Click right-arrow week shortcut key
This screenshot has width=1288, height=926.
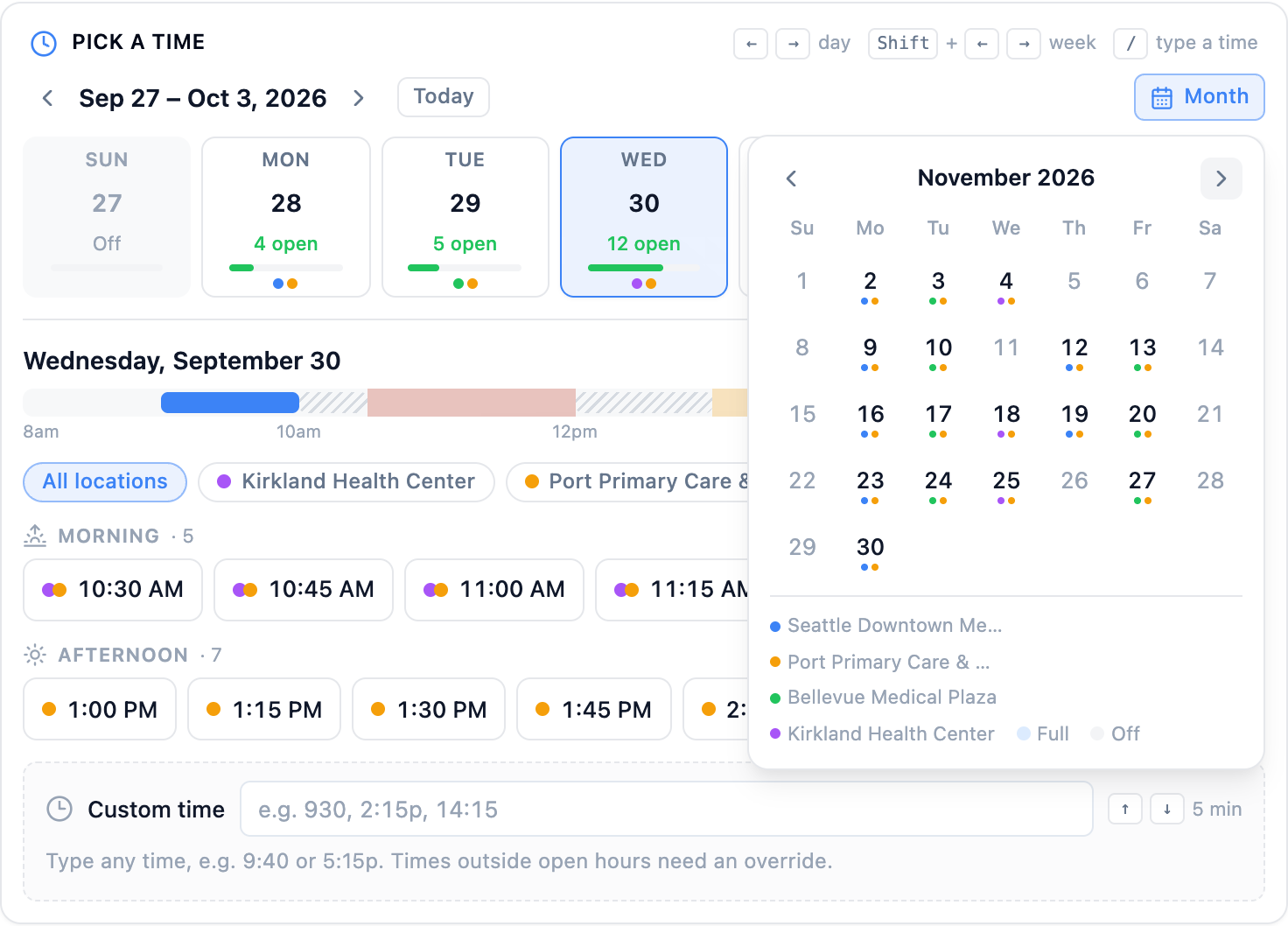1024,44
